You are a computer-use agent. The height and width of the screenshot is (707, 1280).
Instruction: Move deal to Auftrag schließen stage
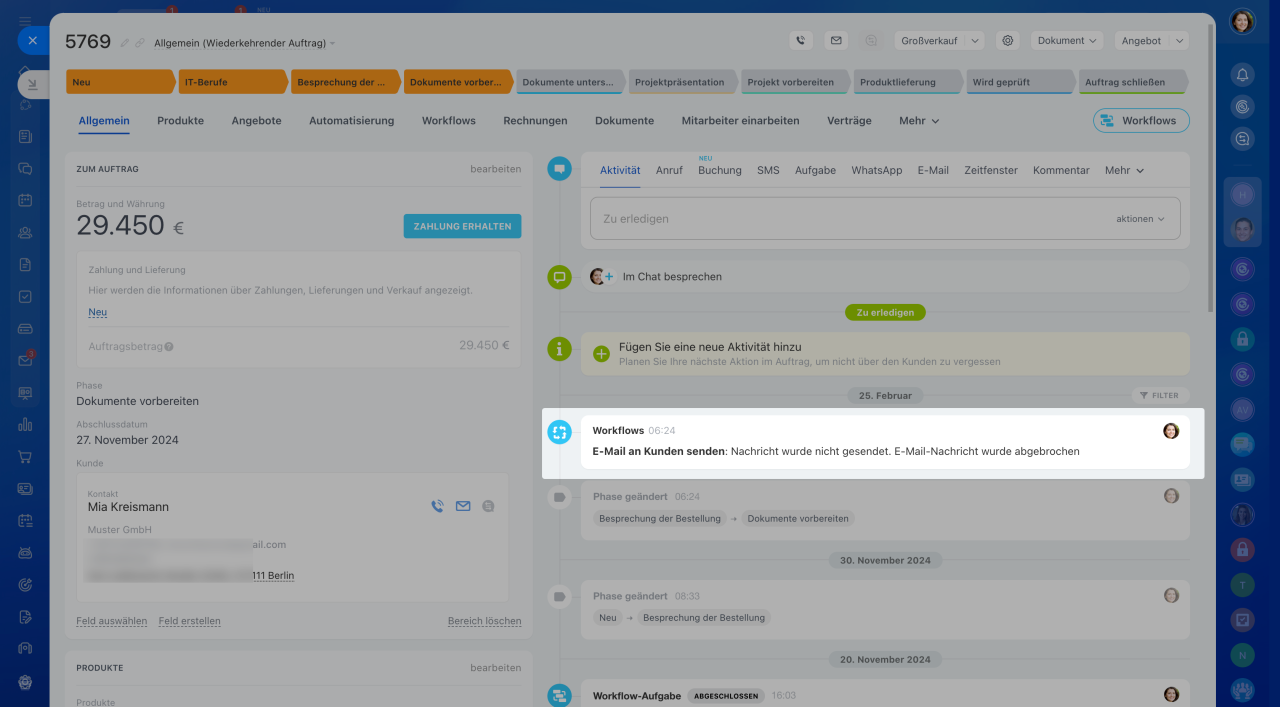pos(1132,82)
